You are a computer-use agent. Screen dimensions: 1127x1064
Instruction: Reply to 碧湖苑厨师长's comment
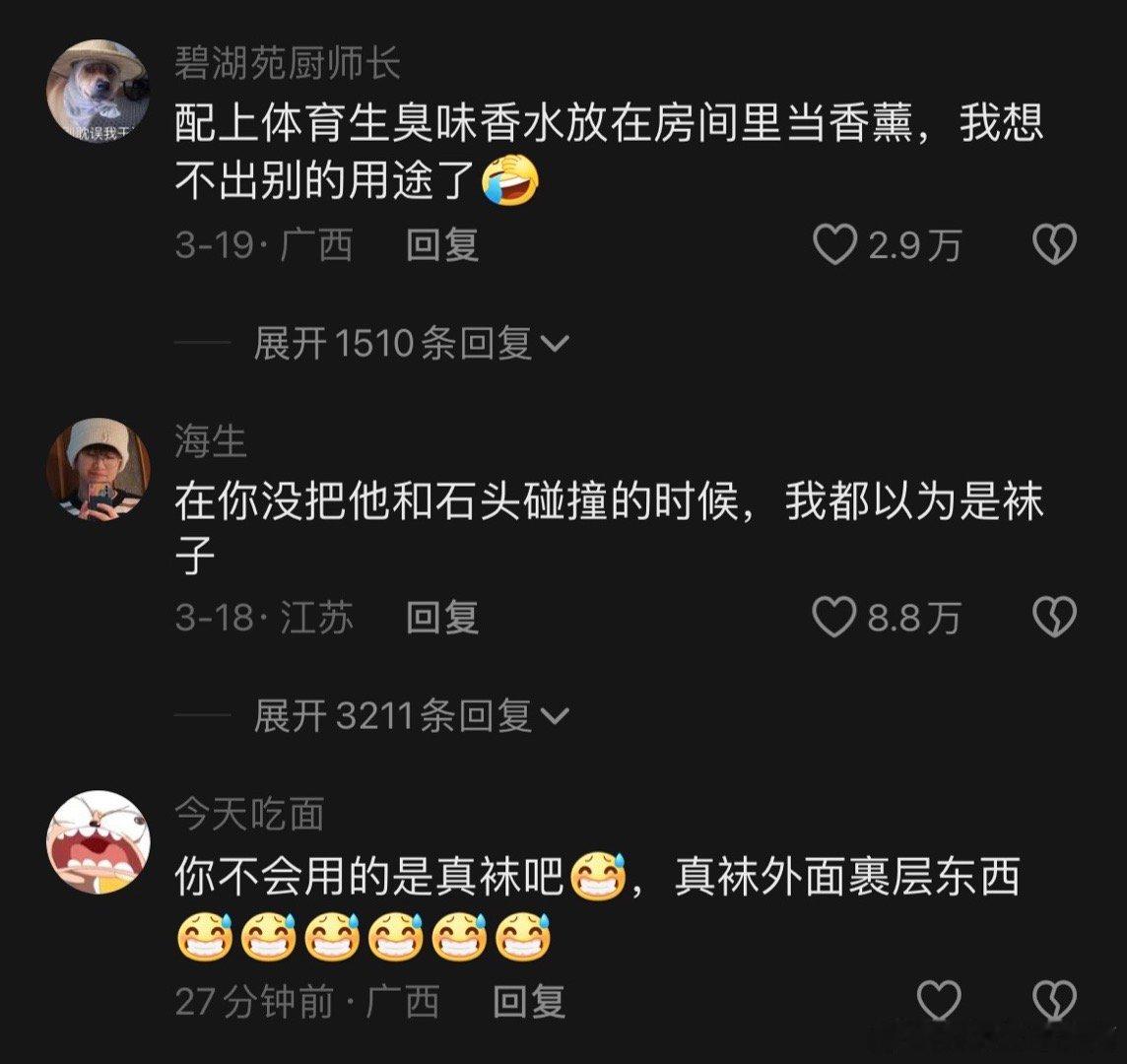442,245
